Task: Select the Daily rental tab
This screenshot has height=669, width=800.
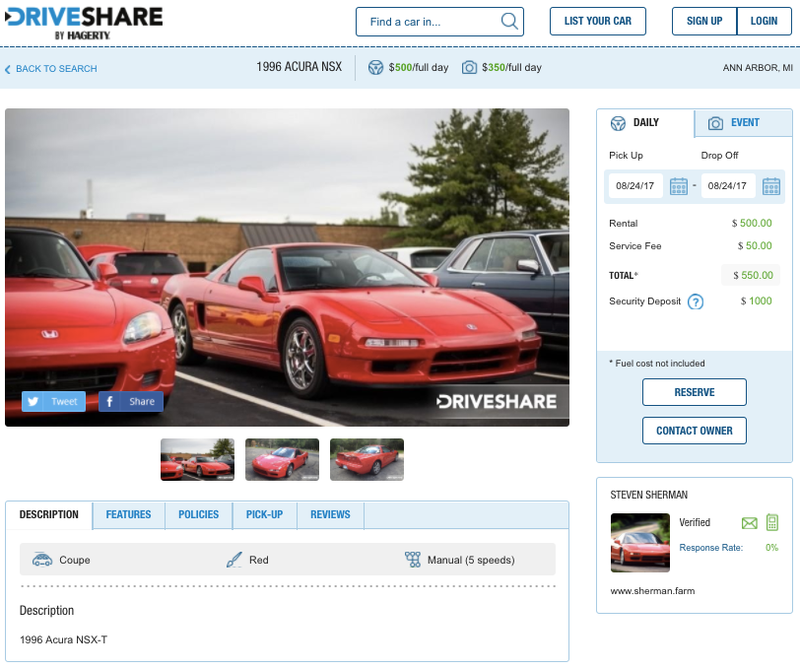Action: [645, 123]
